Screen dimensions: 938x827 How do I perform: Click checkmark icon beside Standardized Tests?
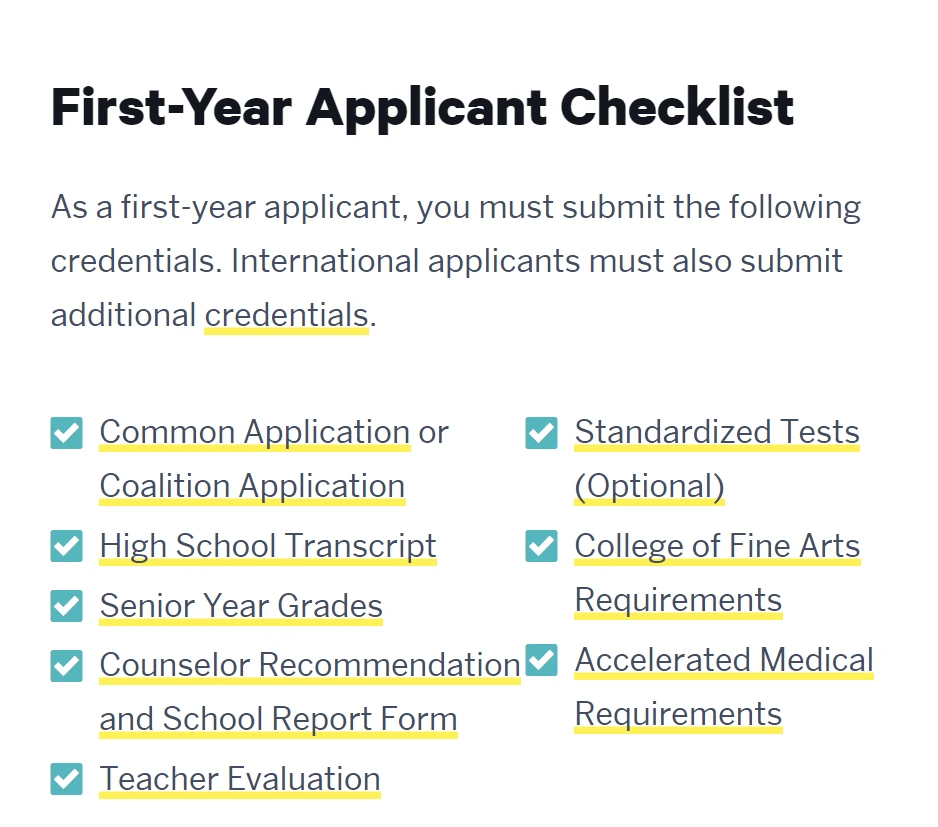pyautogui.click(x=542, y=433)
